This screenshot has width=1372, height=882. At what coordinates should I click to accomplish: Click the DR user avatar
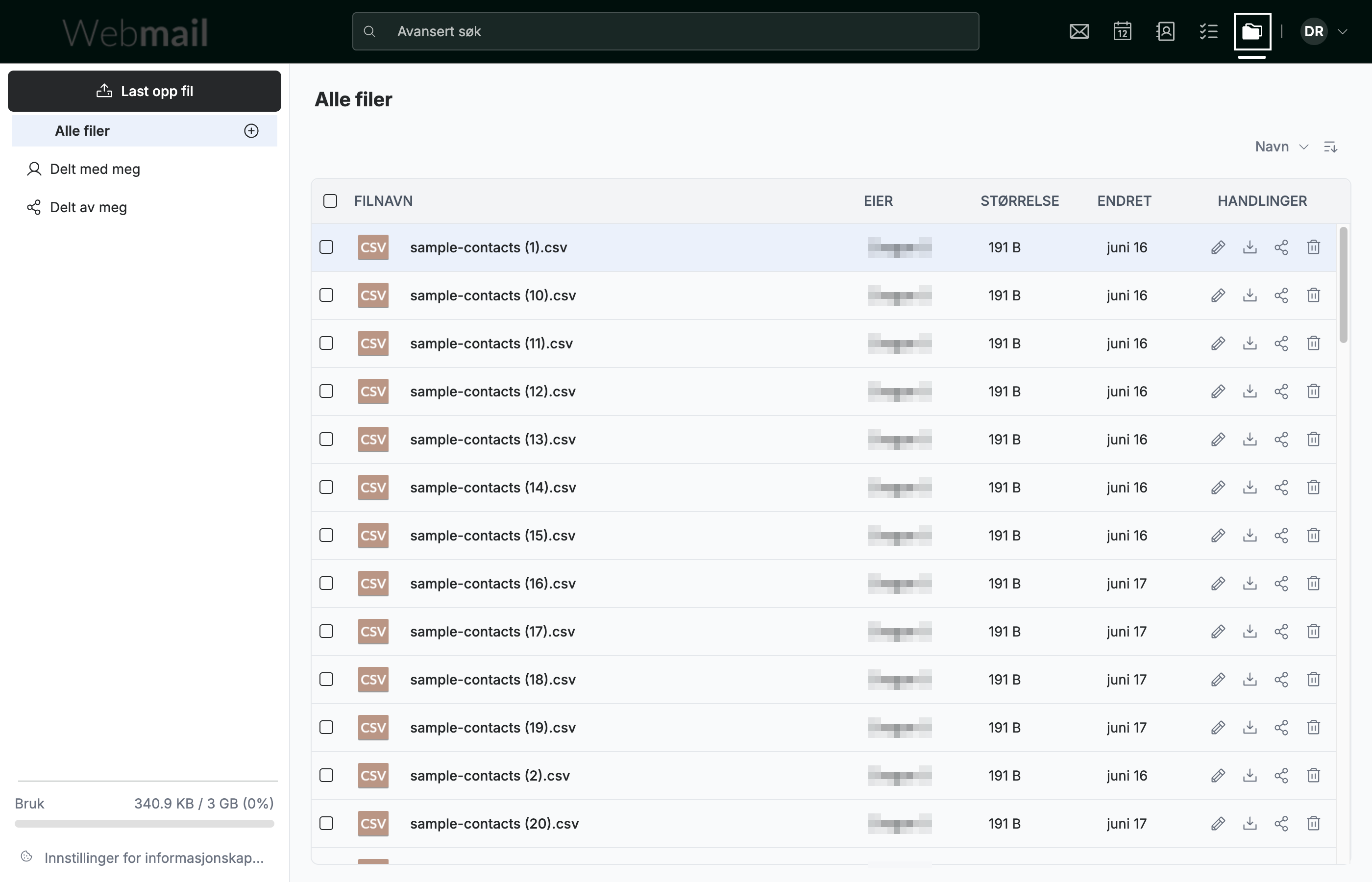click(1314, 31)
